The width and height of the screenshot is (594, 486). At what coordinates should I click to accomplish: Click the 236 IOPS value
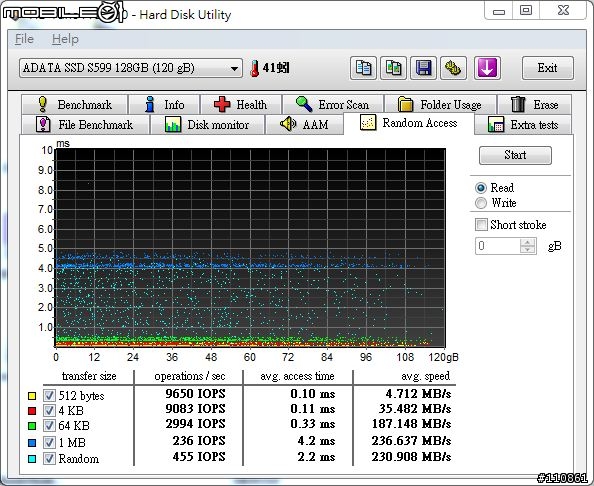(199, 441)
